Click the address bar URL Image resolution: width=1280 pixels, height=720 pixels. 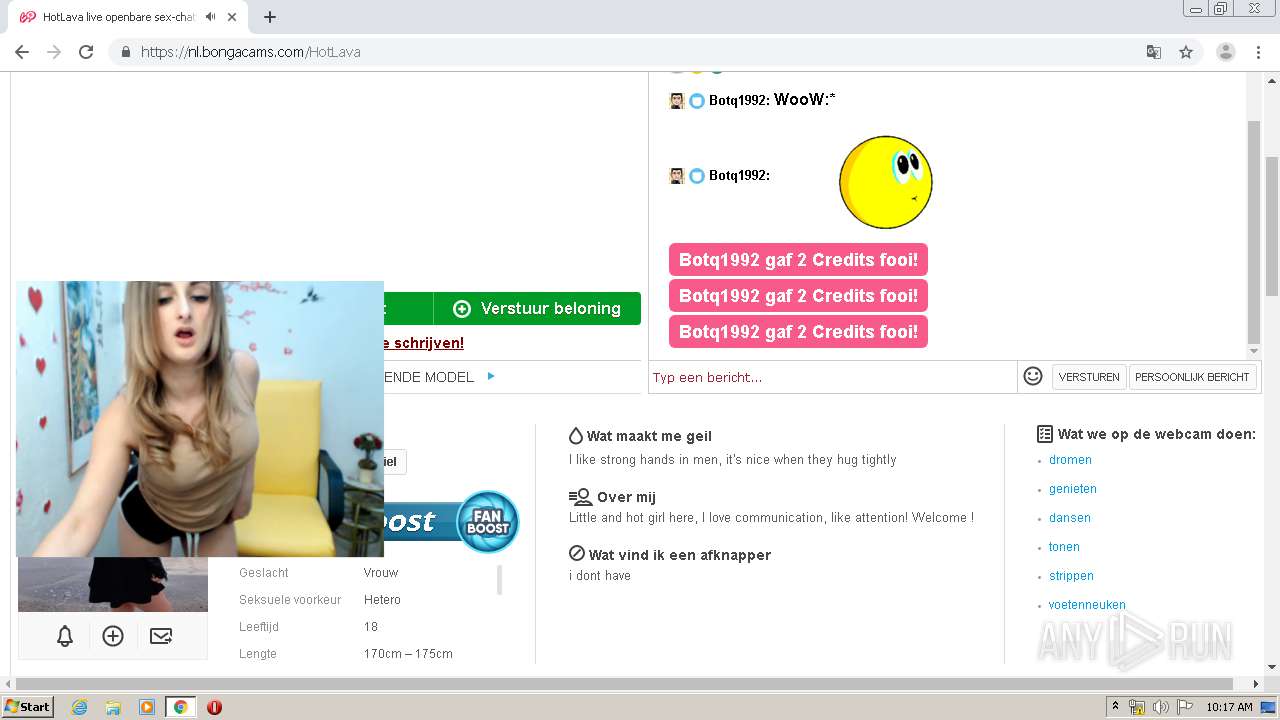click(x=251, y=52)
